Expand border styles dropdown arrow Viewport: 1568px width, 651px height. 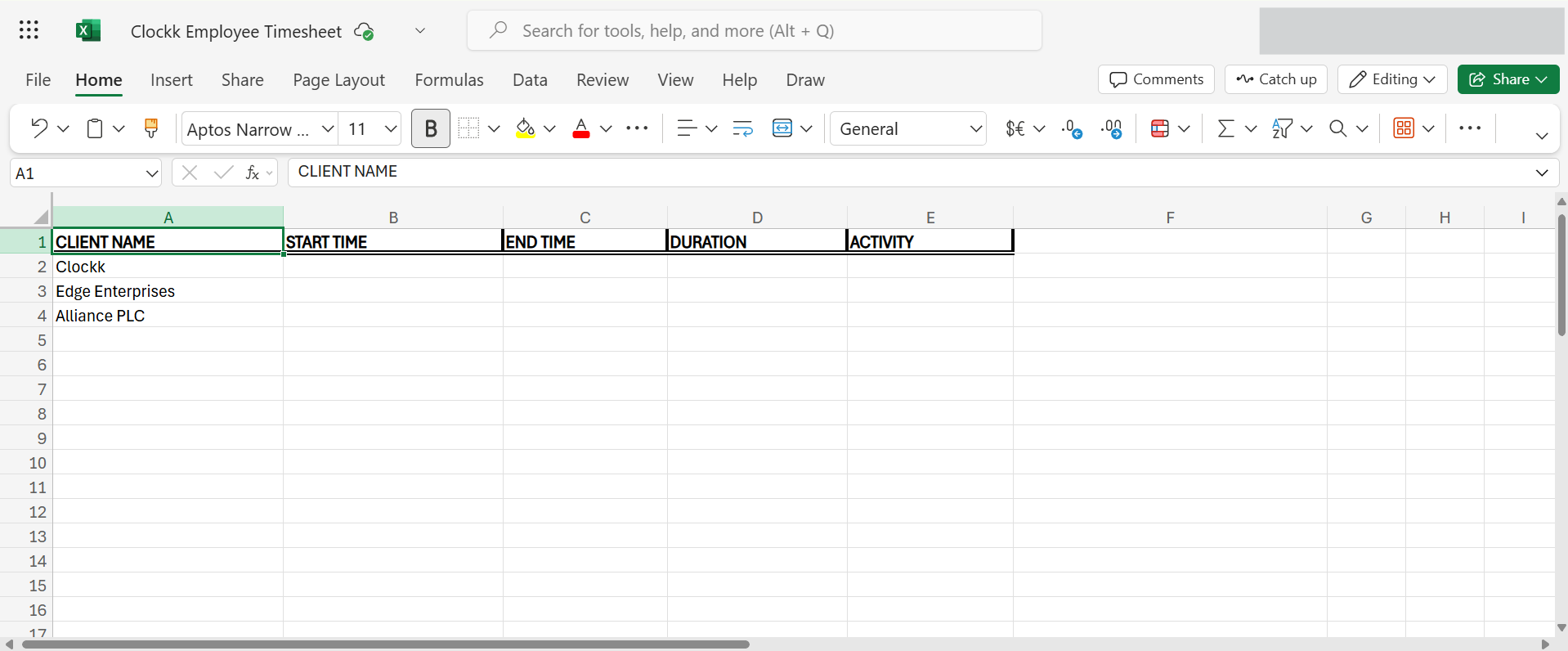click(x=494, y=128)
